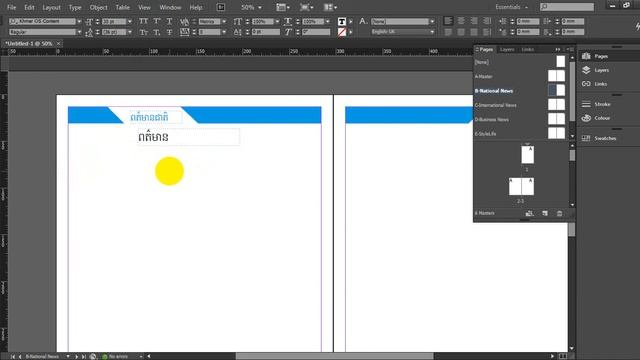This screenshot has width=640, height=360.
Task: Click the Small Caps (Tt) icon
Action: 143,32
